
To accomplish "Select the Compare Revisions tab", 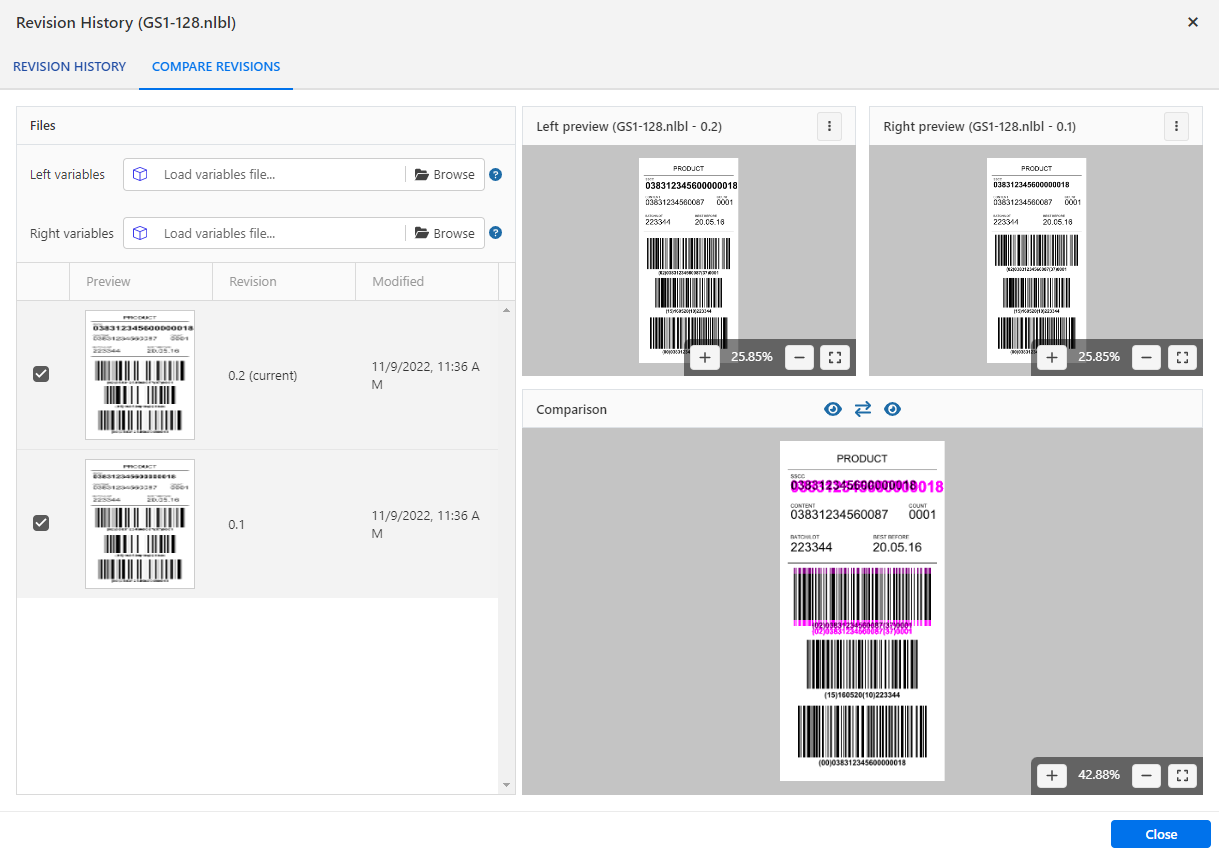I will pyautogui.click(x=216, y=67).
